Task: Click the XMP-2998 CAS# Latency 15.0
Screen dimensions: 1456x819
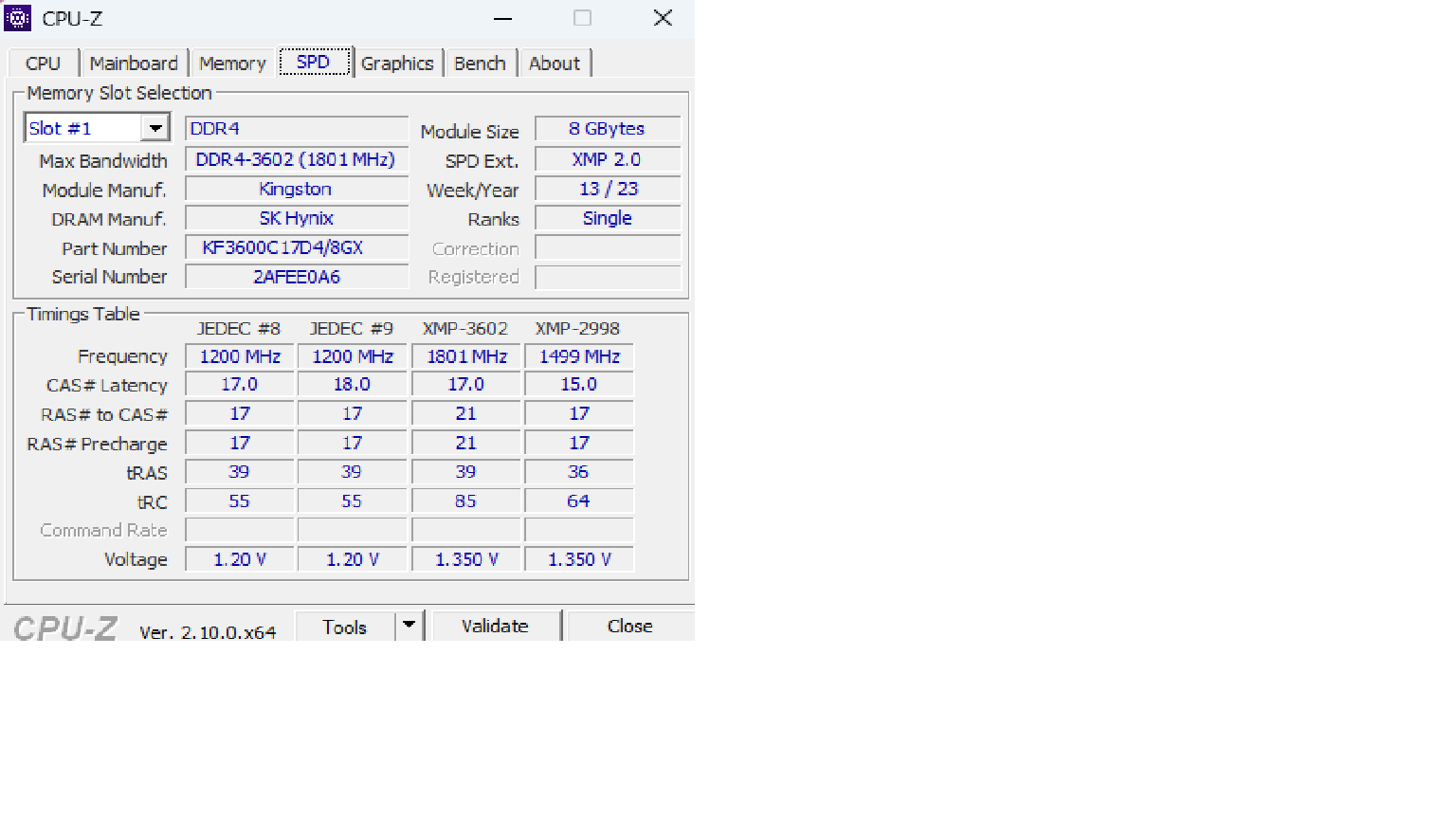Action: tap(579, 385)
